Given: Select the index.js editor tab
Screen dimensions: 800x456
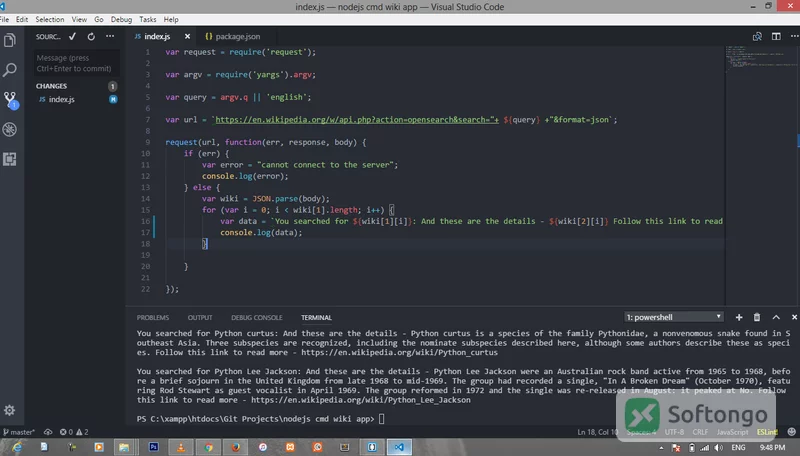Looking at the screenshot, I should pyautogui.click(x=157, y=36).
